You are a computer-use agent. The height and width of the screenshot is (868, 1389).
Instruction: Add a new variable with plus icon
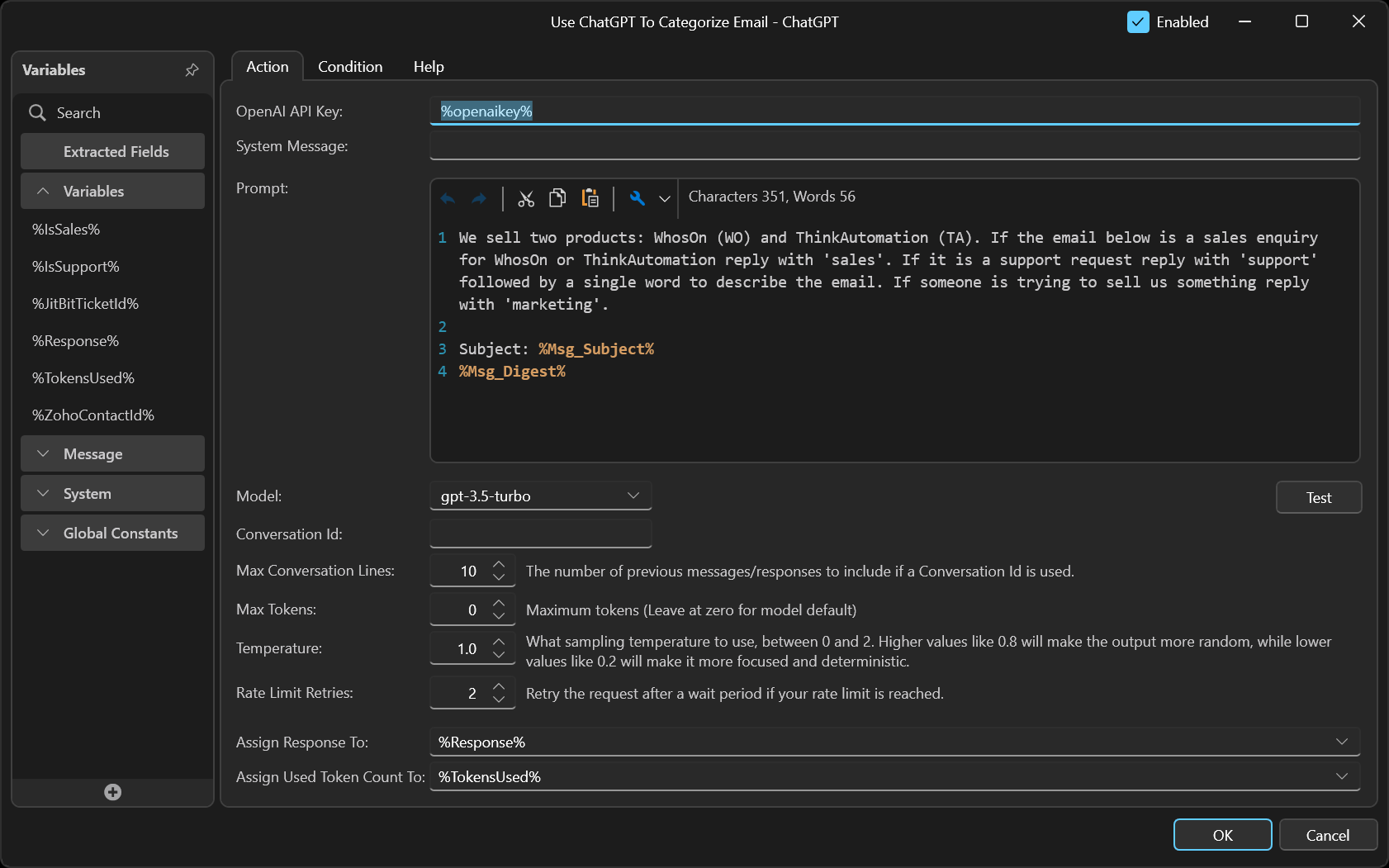pos(113,792)
